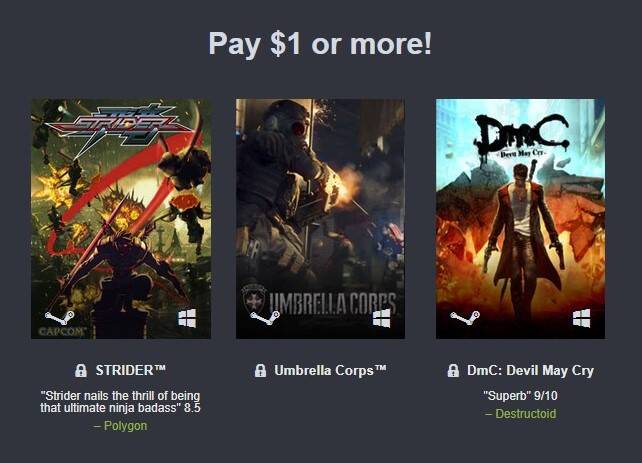Click the Strider ninja badass review quote
Viewport: 642px width, 463px height.
(120, 402)
